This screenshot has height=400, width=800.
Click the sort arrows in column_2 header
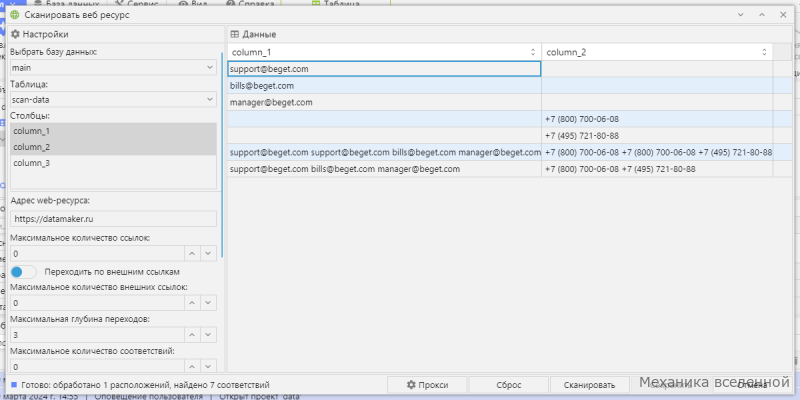click(764, 52)
